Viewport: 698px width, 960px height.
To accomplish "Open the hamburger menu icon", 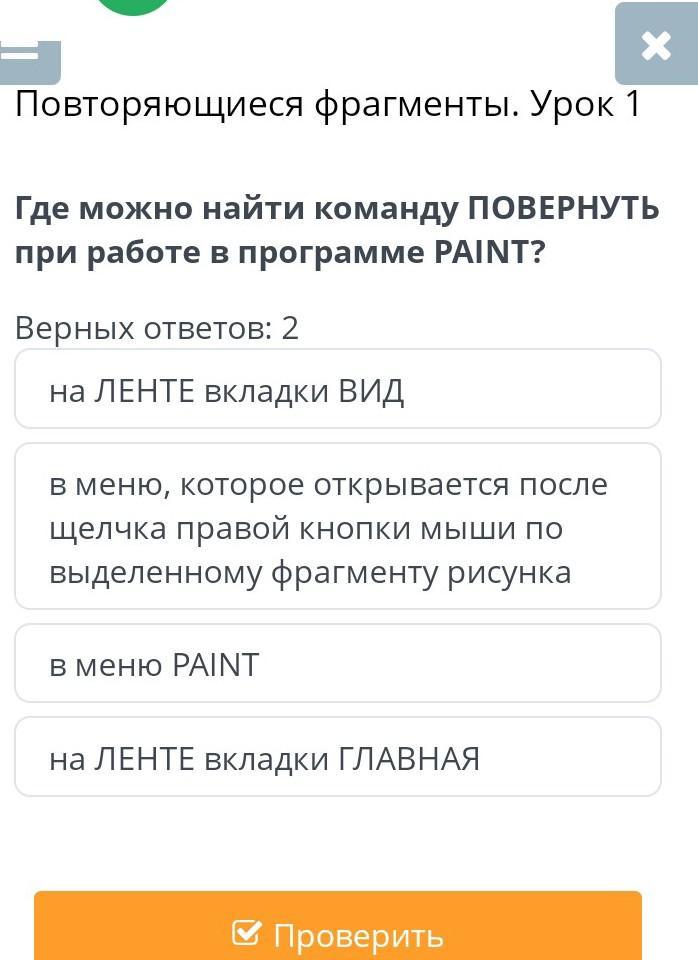I will 29,62.
